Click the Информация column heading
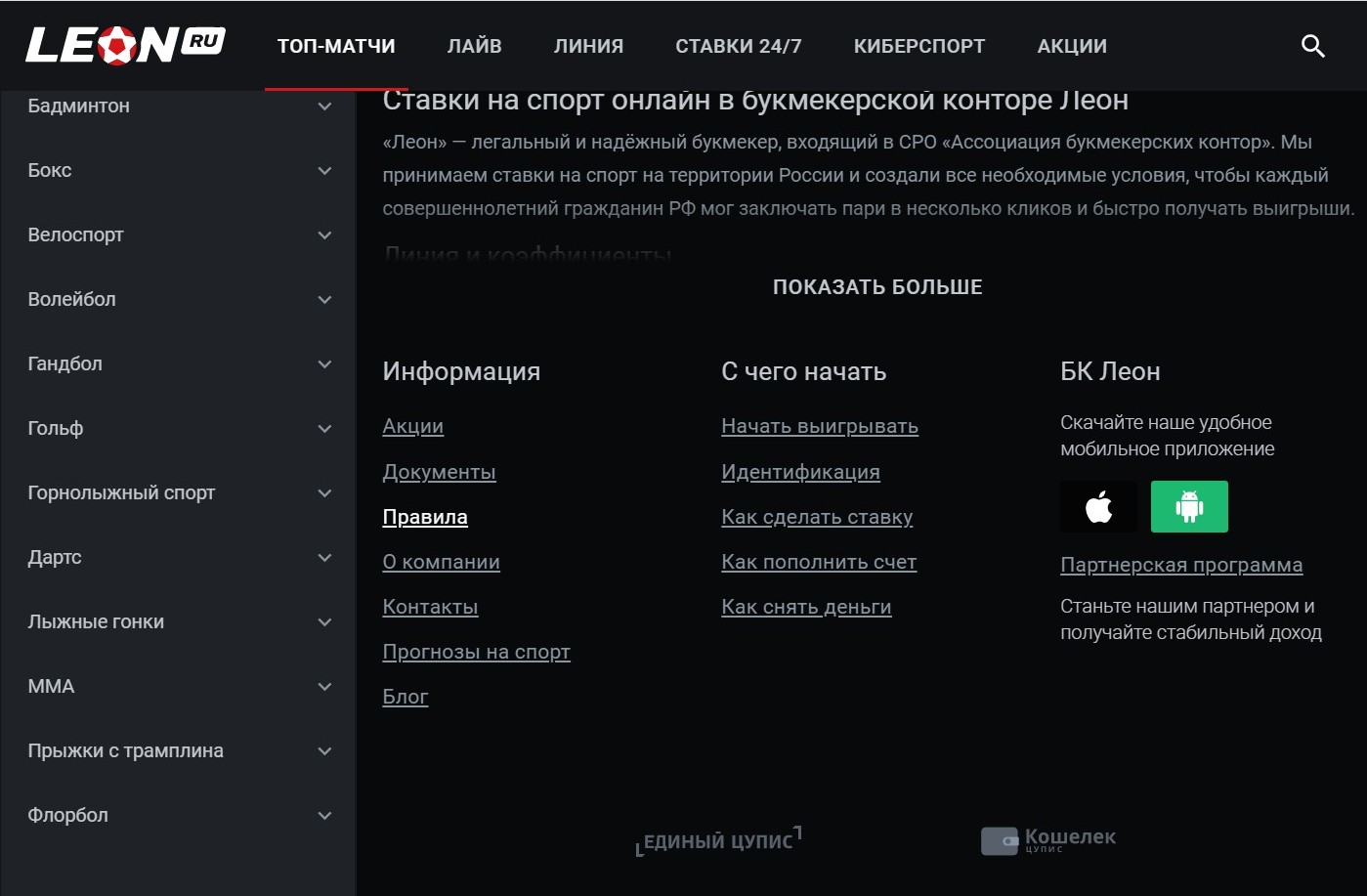The width and height of the screenshot is (1367, 896). pos(461,371)
